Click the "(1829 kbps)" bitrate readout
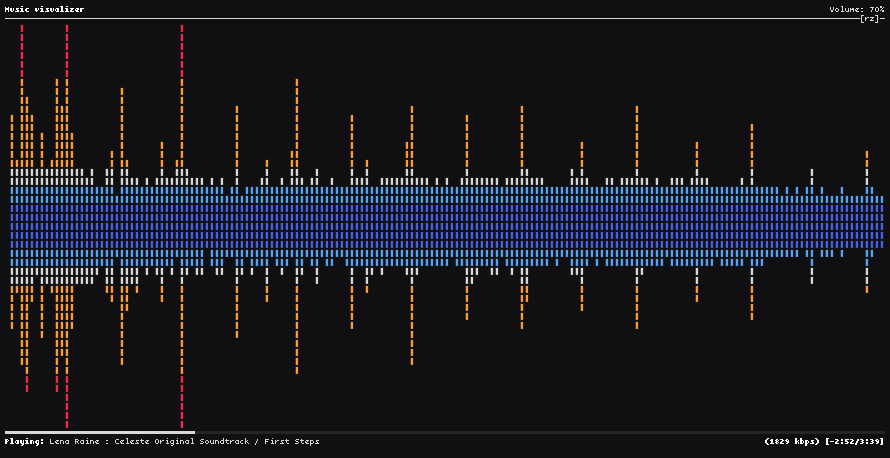The image size is (890, 458). (791, 442)
